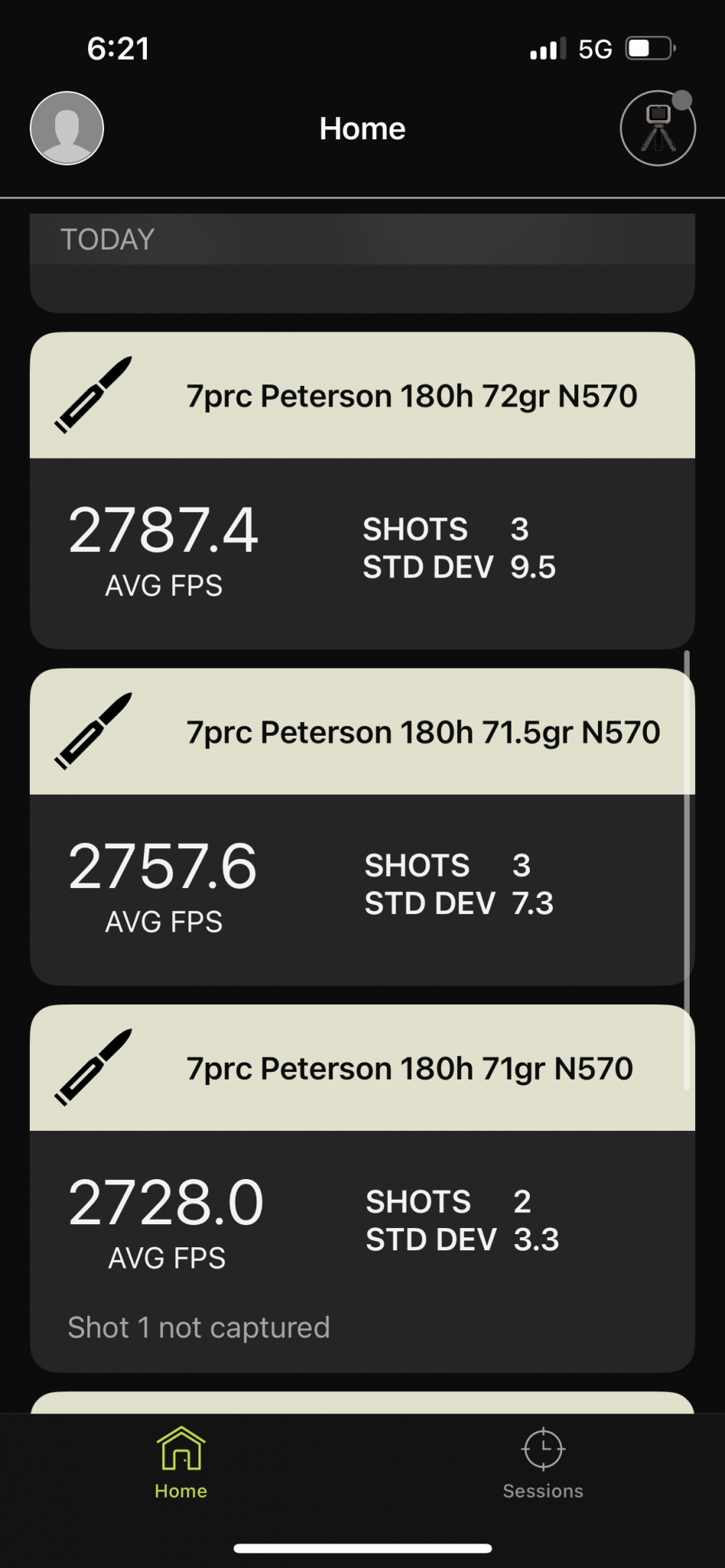Screen dimensions: 725x1568
Task: Tap the bullet icon for 71.5gr N570
Action: 93,730
